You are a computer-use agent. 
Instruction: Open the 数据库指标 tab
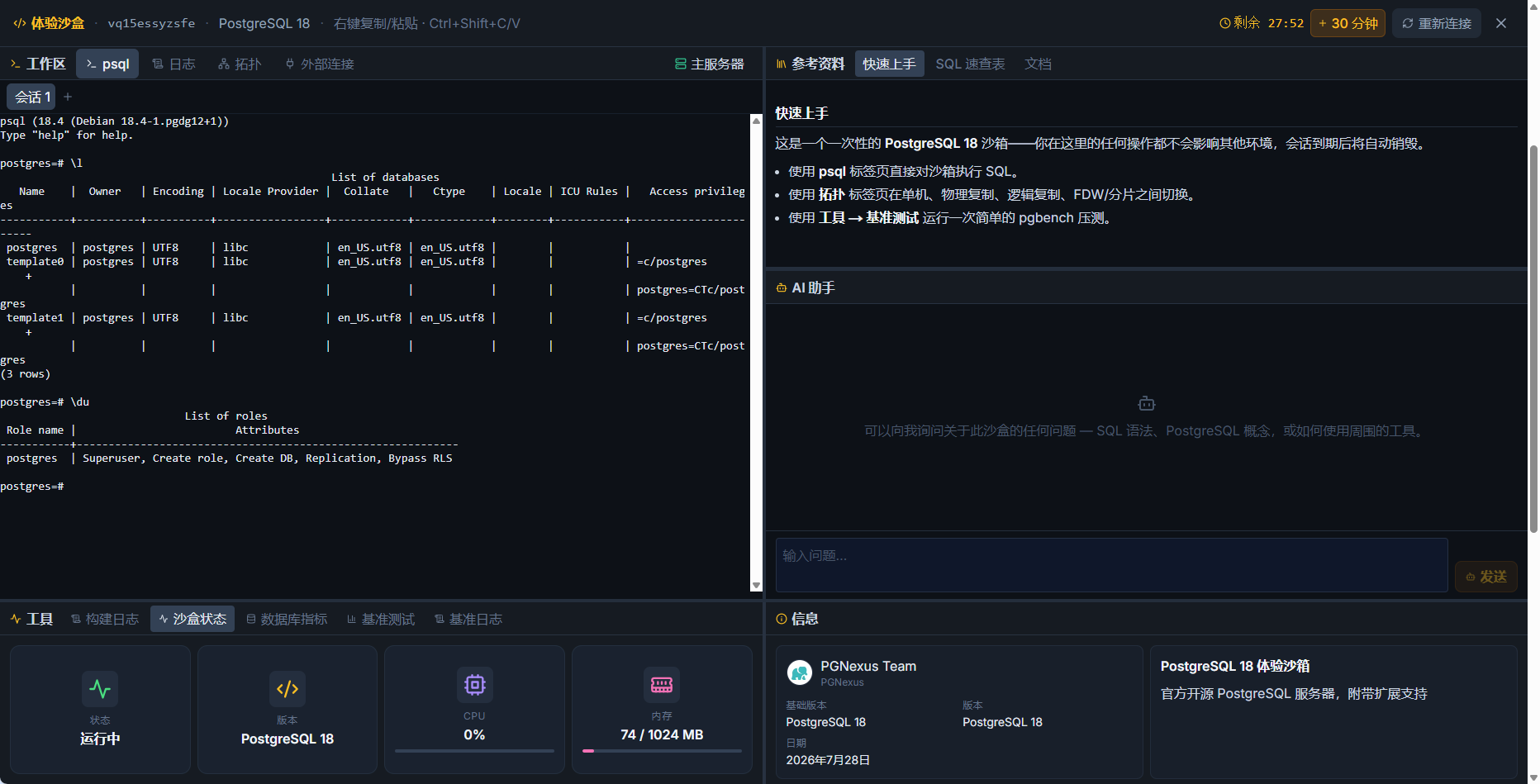coord(287,619)
